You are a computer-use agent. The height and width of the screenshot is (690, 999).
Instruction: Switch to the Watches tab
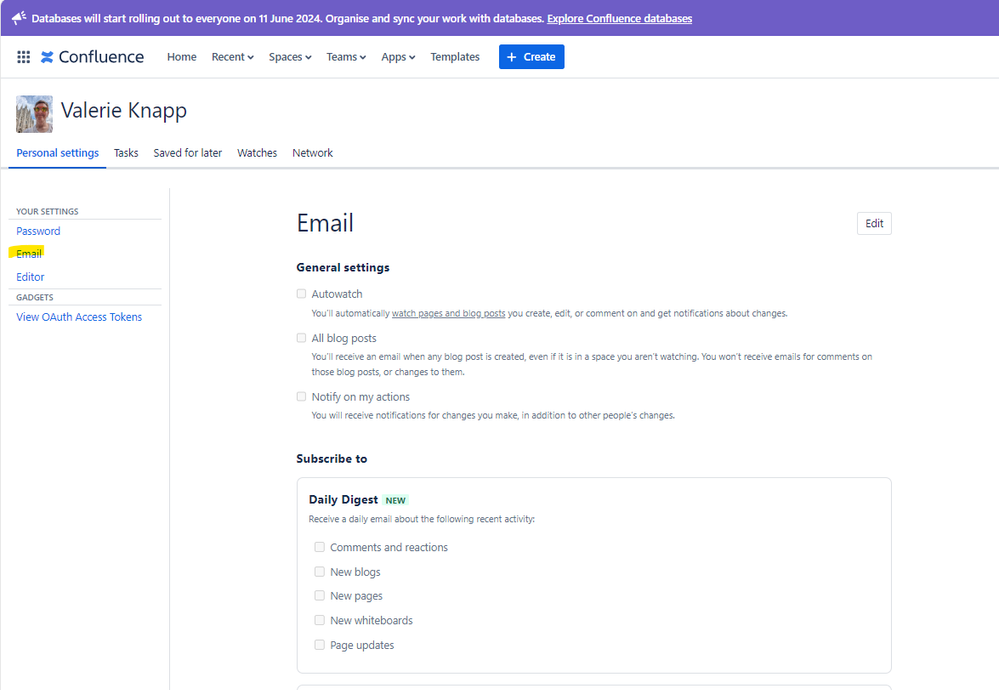tap(257, 153)
